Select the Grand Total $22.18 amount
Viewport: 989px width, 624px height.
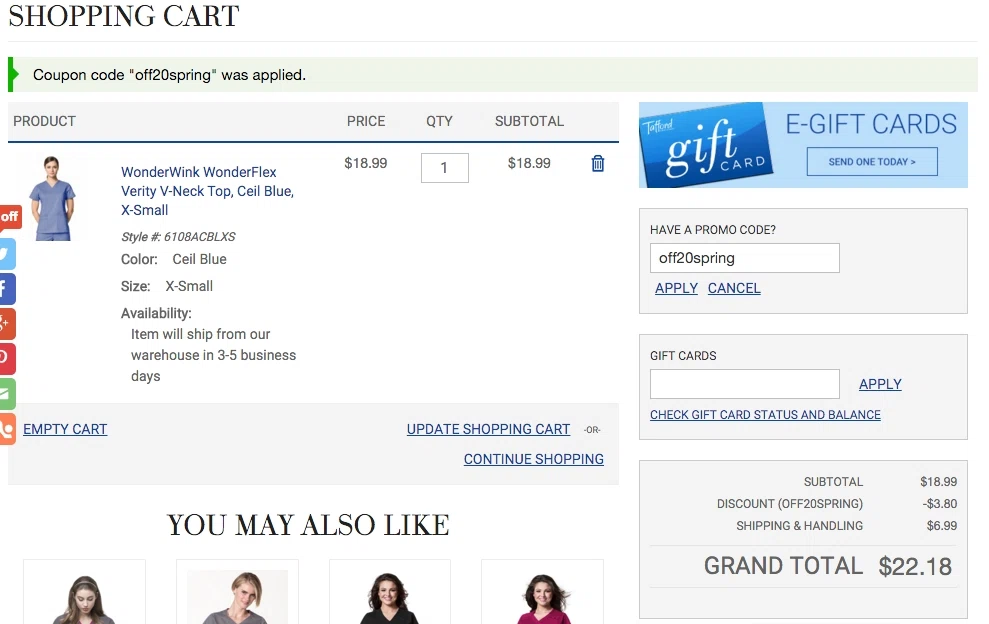[915, 566]
